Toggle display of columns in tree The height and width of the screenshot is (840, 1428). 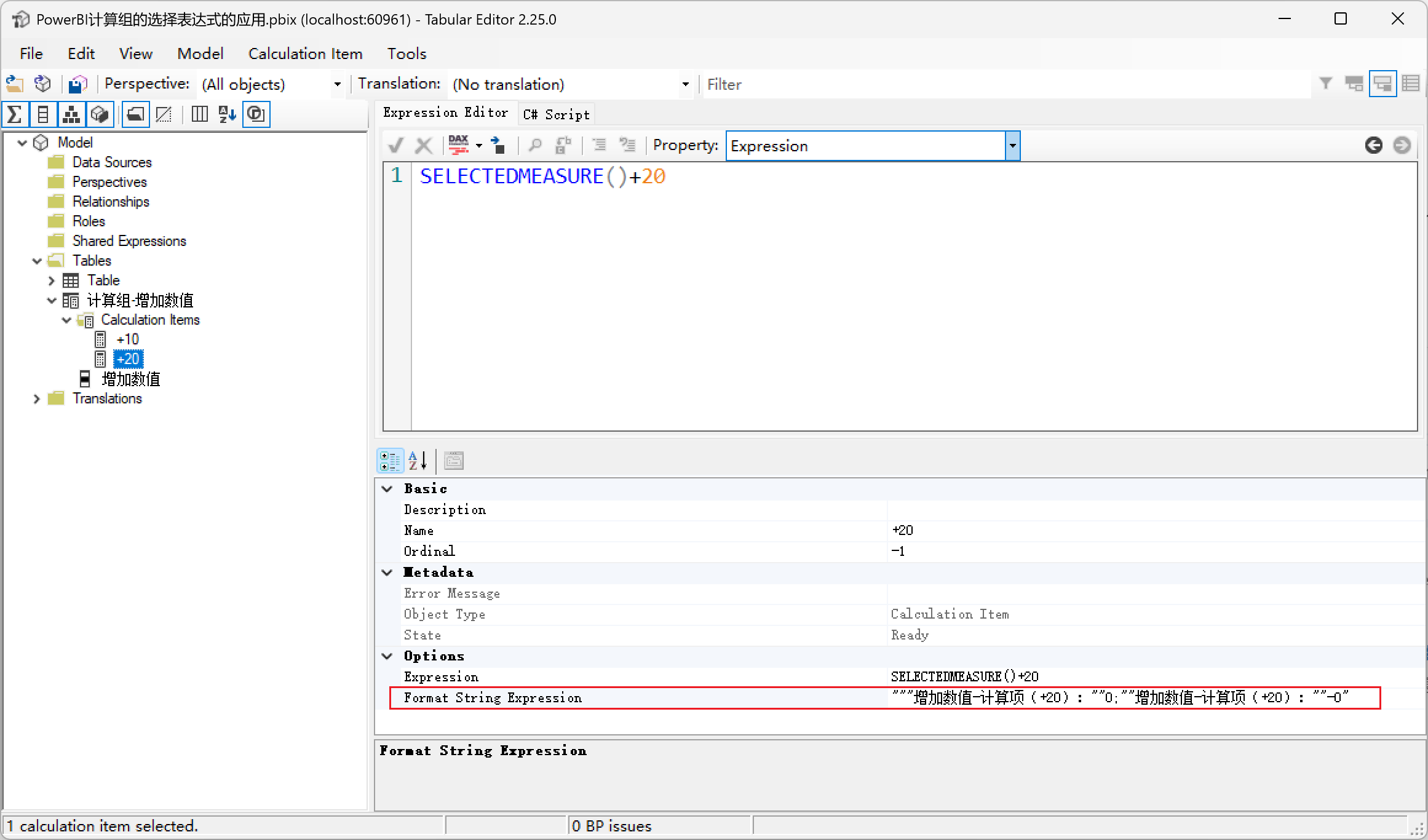[x=43, y=114]
